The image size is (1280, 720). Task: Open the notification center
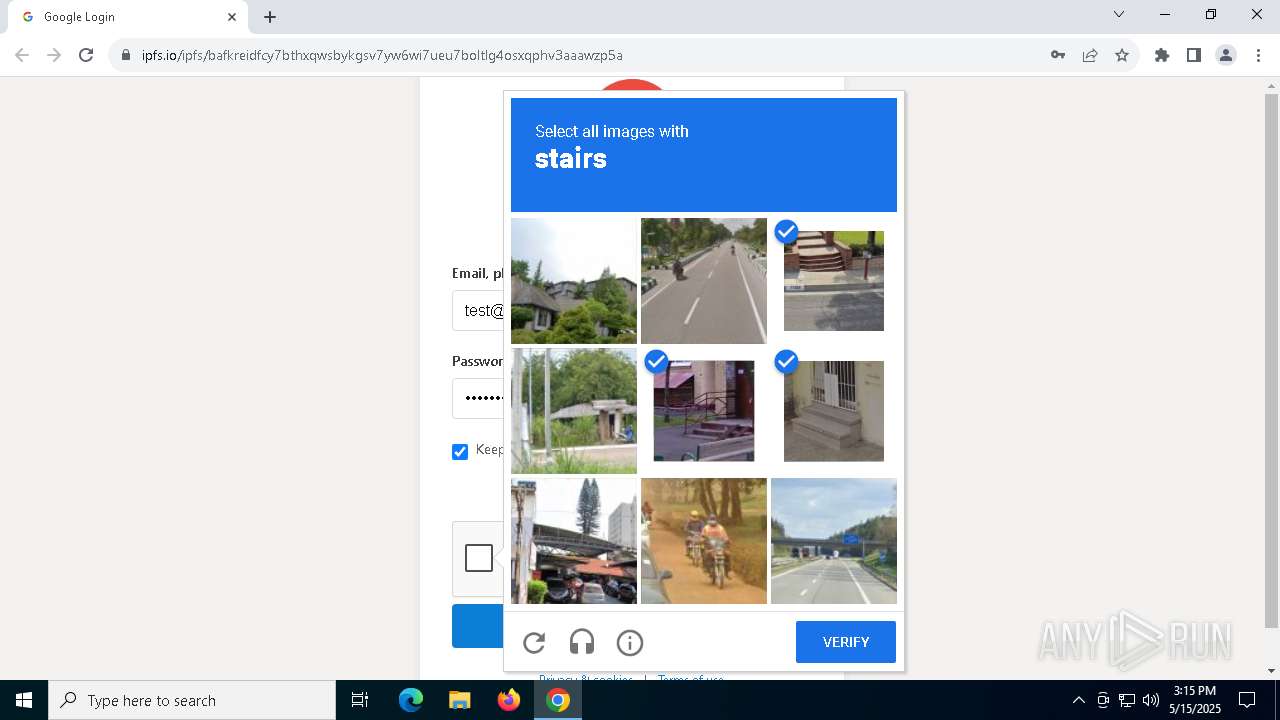pyautogui.click(x=1247, y=700)
